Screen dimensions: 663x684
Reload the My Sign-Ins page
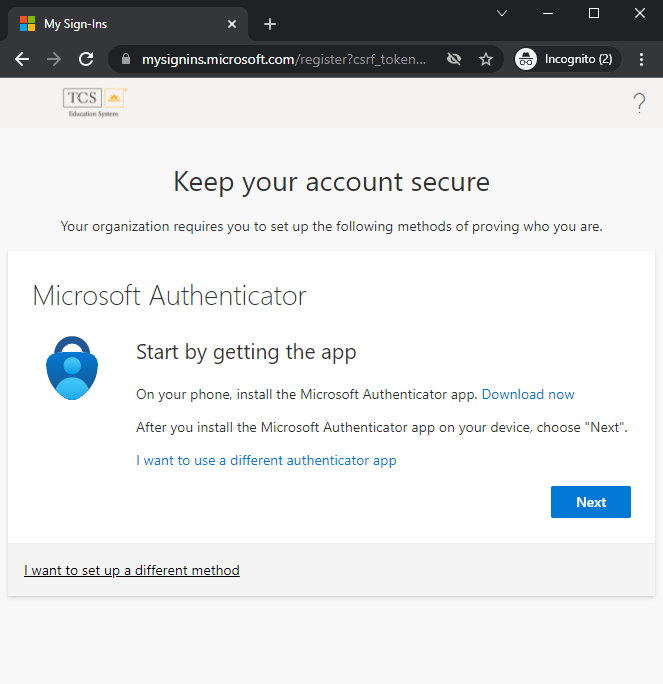(x=86, y=59)
